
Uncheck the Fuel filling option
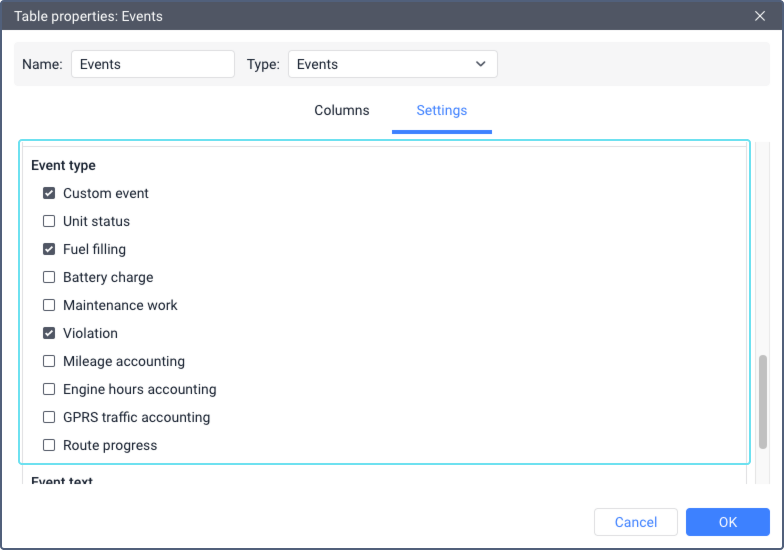(x=49, y=249)
